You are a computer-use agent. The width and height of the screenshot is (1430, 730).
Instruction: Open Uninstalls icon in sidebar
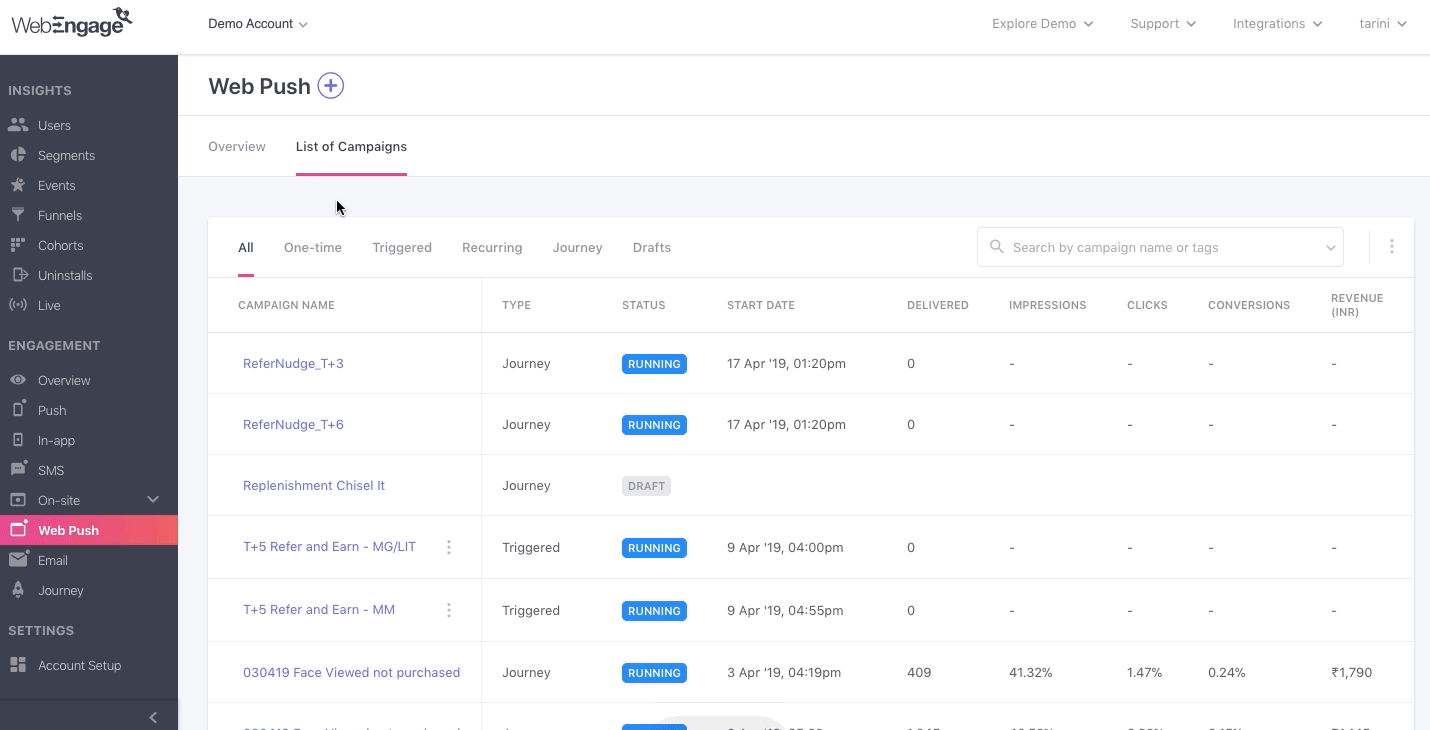(x=18, y=275)
